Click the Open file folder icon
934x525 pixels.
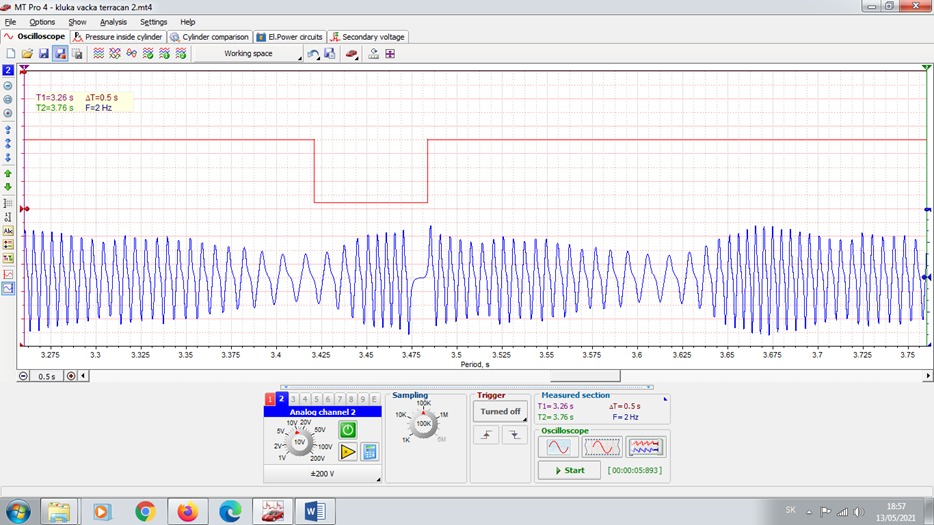pos(27,53)
